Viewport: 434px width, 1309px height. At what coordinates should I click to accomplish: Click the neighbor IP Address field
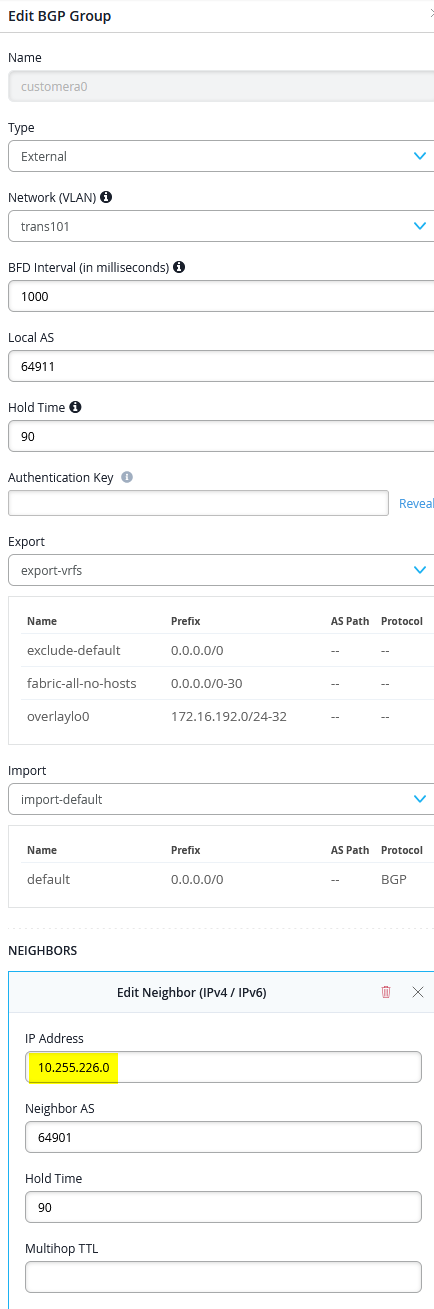click(223, 1067)
